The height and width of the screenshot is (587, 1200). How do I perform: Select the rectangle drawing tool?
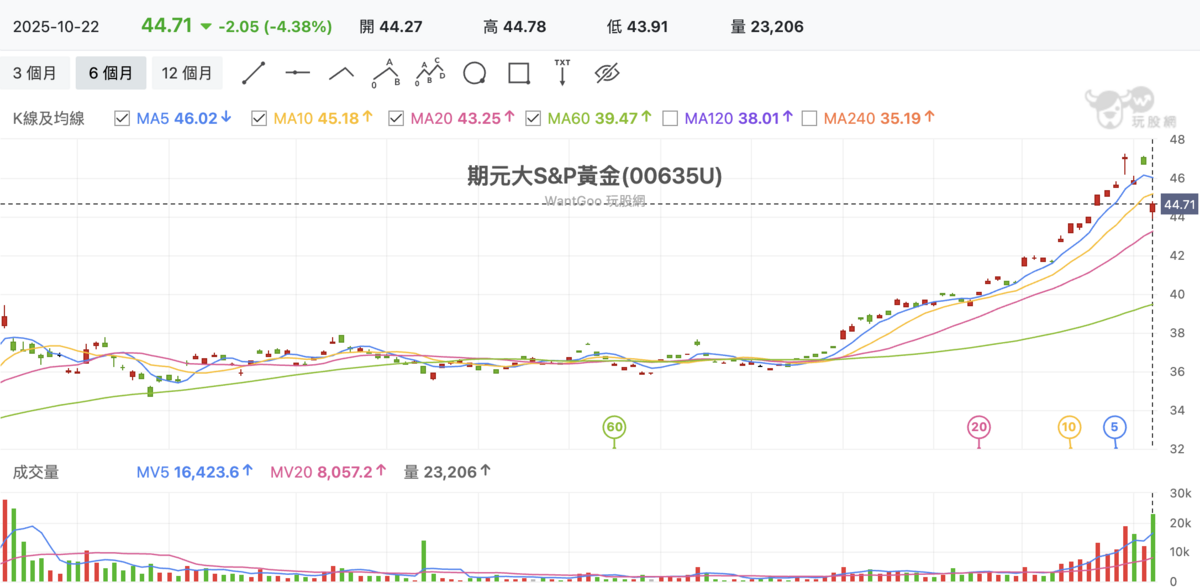click(518, 73)
